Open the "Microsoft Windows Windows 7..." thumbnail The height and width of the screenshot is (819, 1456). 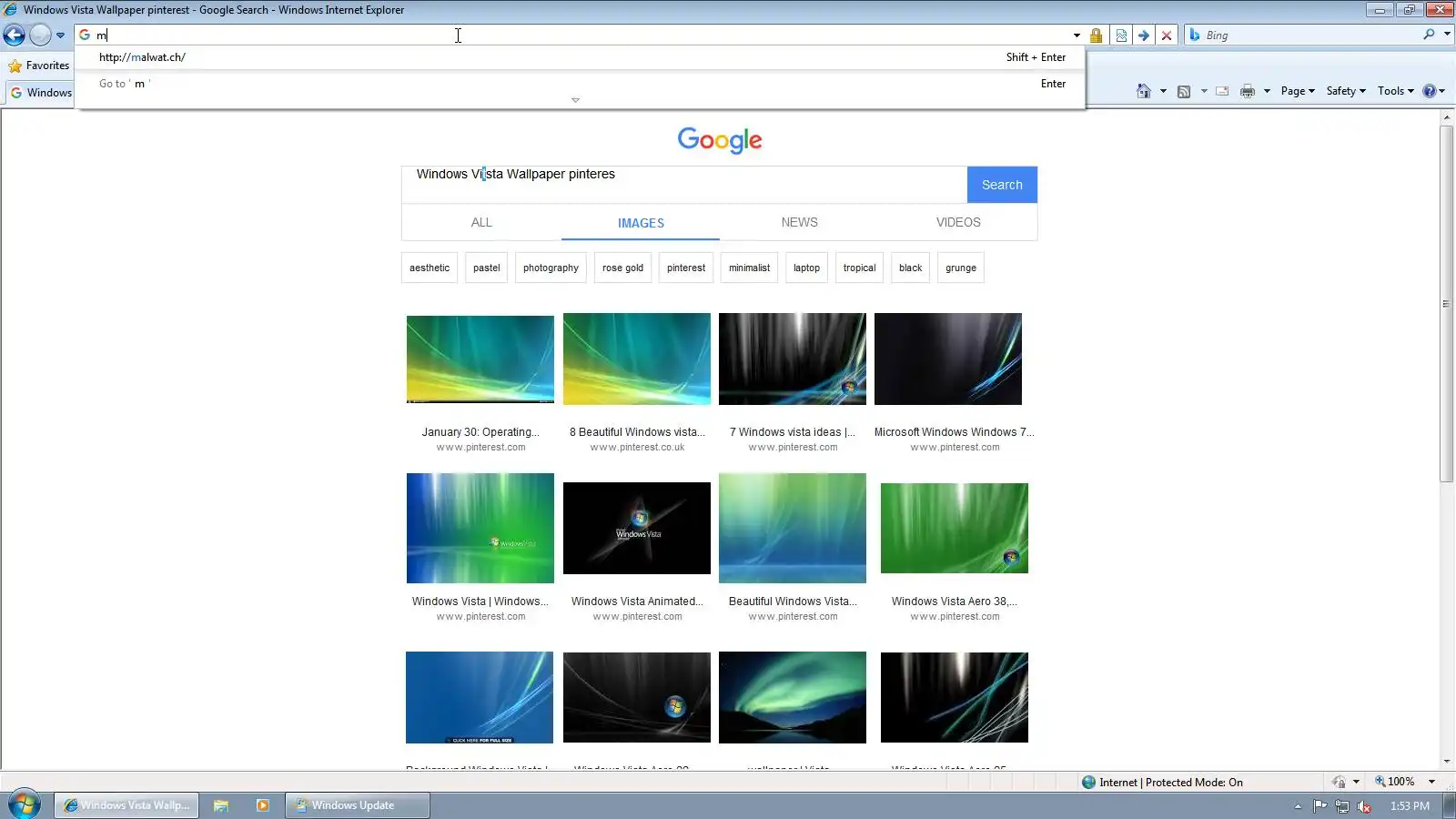click(948, 359)
